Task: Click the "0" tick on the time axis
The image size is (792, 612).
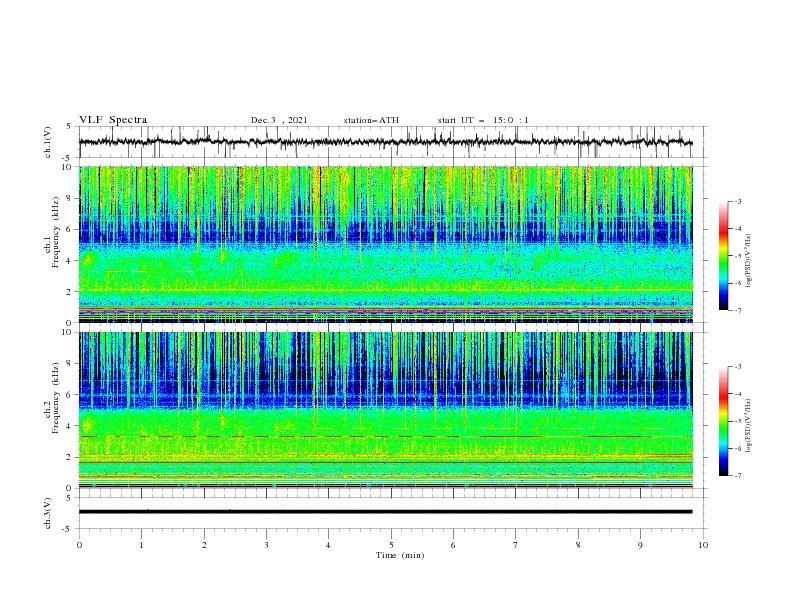Action: pyautogui.click(x=79, y=545)
